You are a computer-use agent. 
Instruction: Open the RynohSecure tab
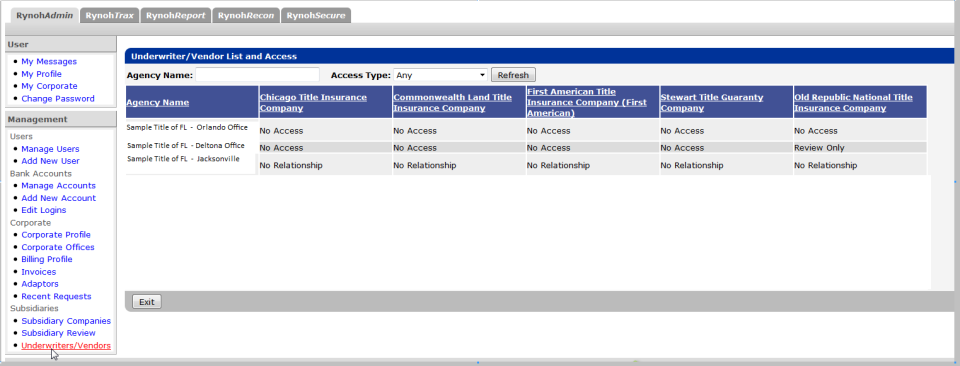tap(316, 16)
